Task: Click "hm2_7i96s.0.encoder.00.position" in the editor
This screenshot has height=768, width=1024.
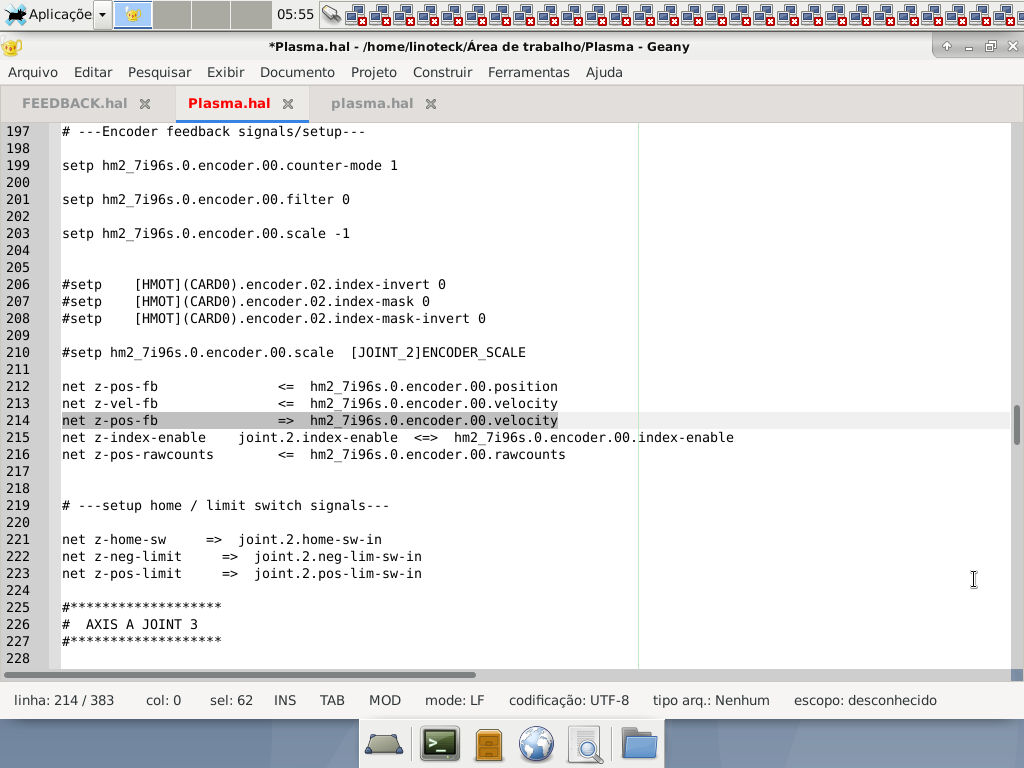Action: click(x=434, y=387)
